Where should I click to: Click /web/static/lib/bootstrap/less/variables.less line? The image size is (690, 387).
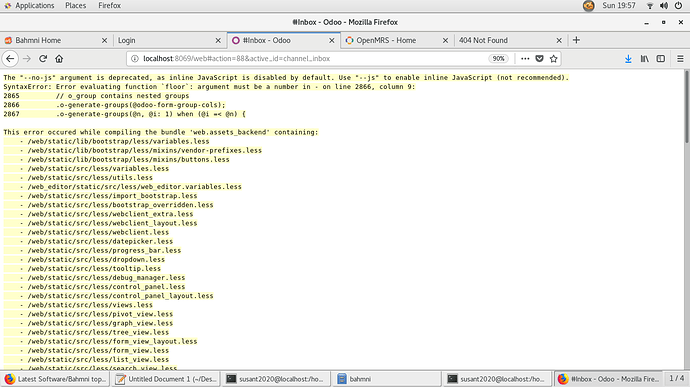click(118, 141)
